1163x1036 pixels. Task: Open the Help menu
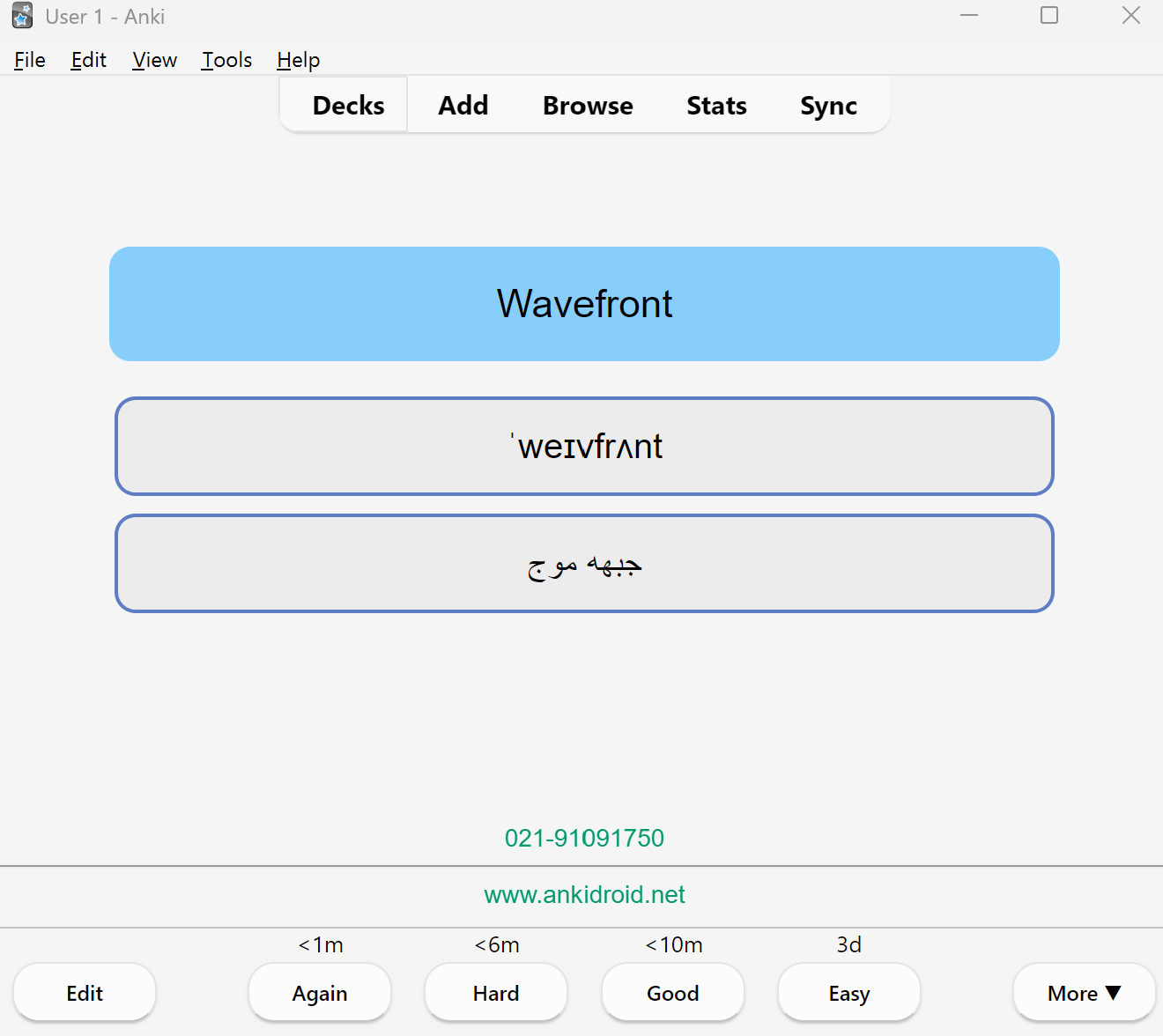[x=299, y=60]
